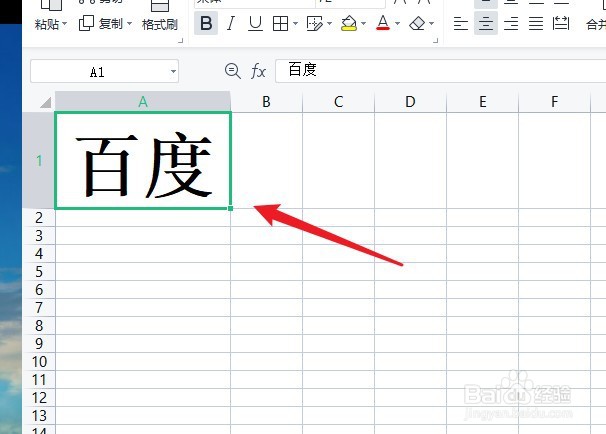Justify text alignment icon
The width and height of the screenshot is (606, 434).
point(536,24)
